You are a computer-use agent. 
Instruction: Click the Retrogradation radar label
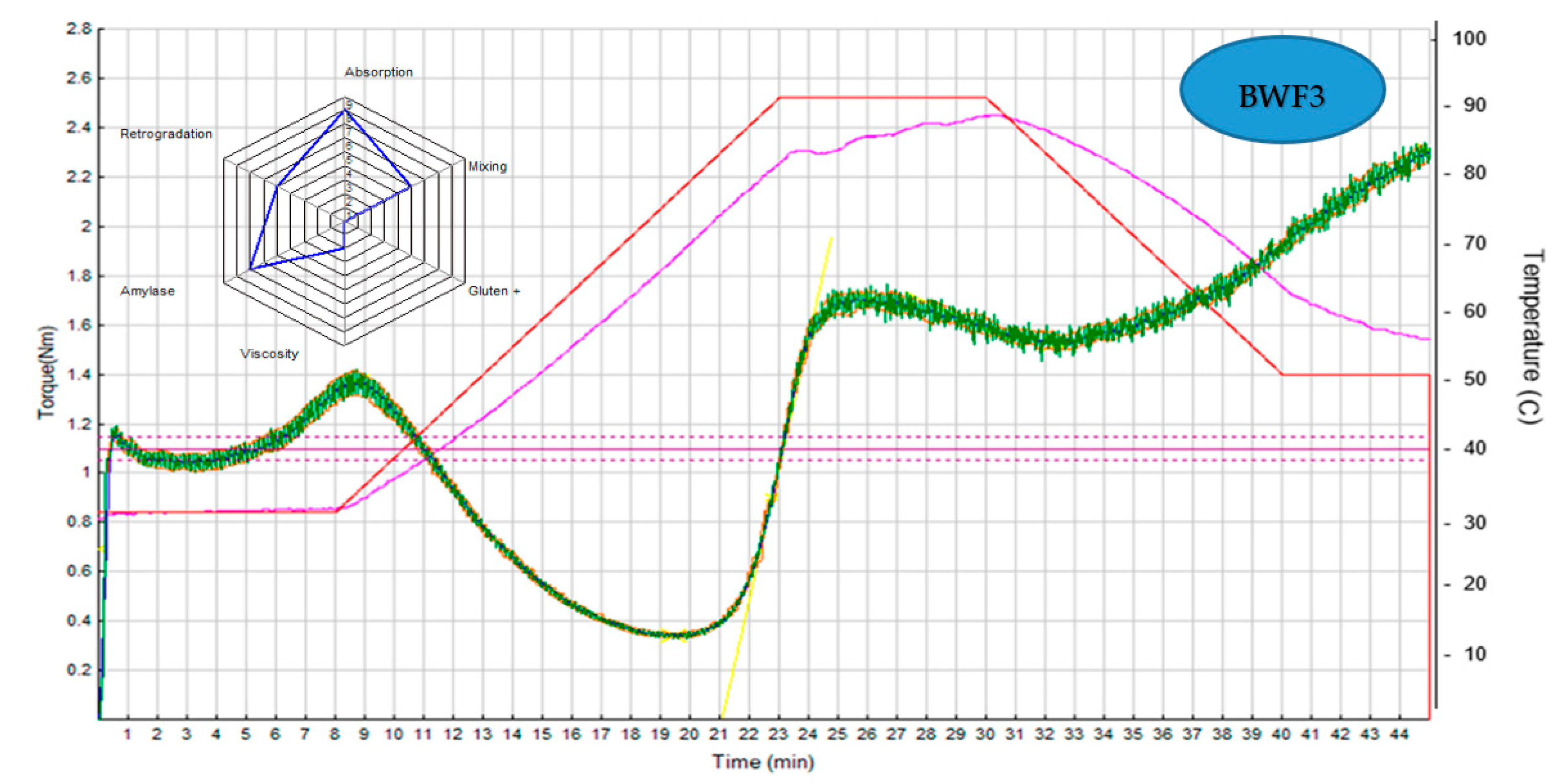166,134
